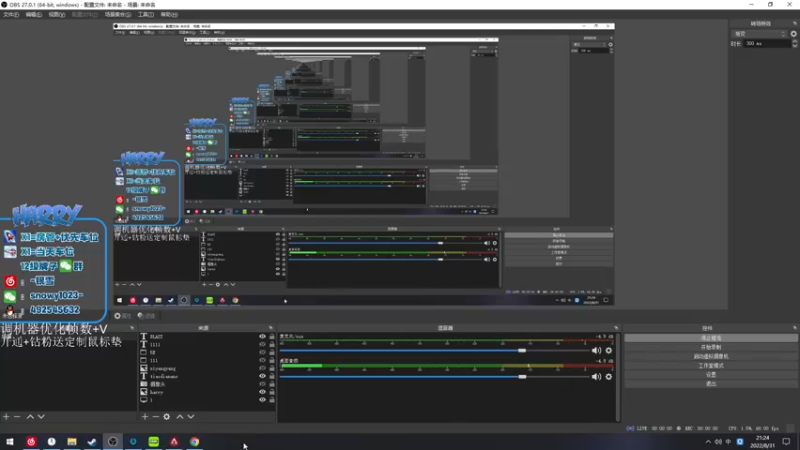Click the IME 中 language indicator in tray
The height and width of the screenshot is (450, 800).
728,442
